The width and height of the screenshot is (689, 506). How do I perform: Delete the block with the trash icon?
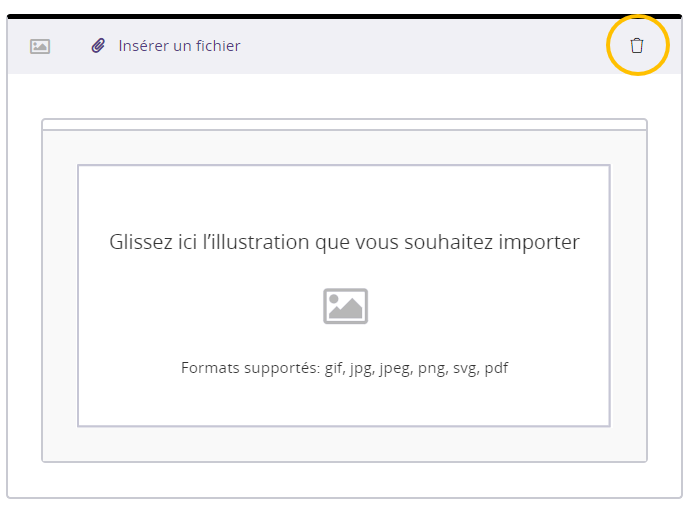(637, 45)
